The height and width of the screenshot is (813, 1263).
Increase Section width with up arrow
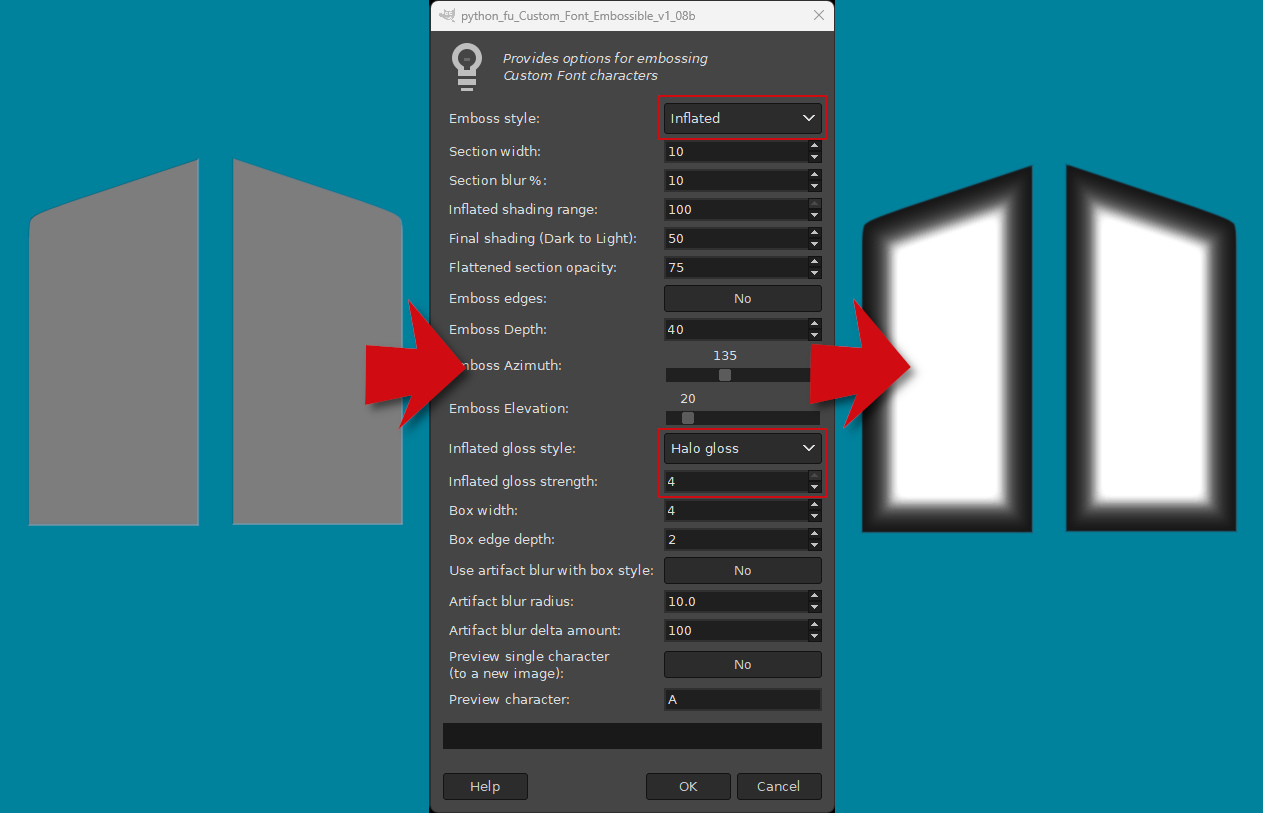[815, 146]
